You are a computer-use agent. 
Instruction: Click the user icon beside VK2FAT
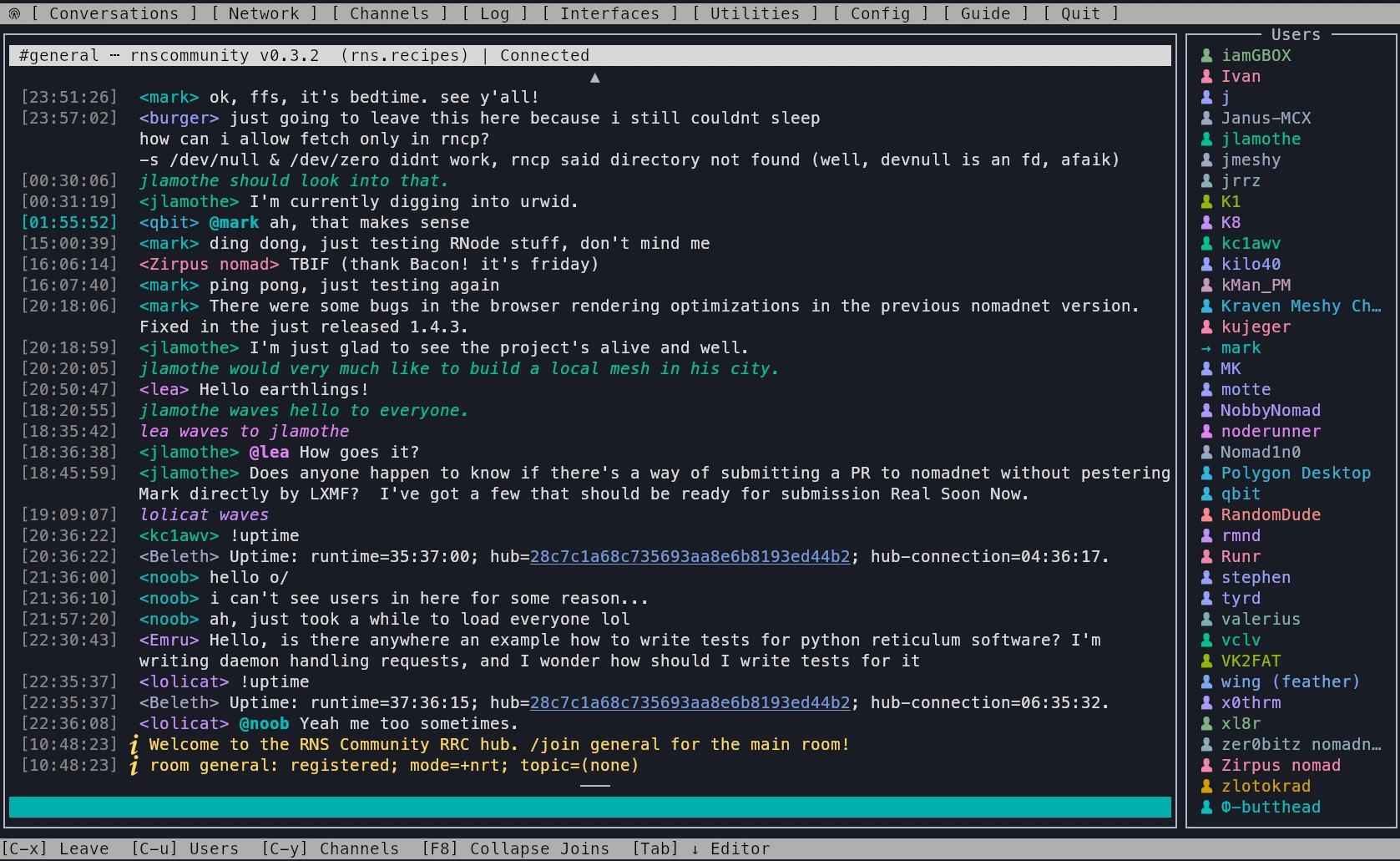1206,661
